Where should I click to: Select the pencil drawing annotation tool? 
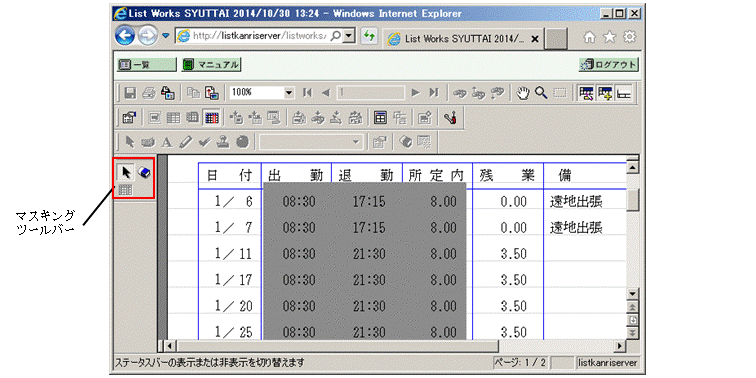point(186,142)
